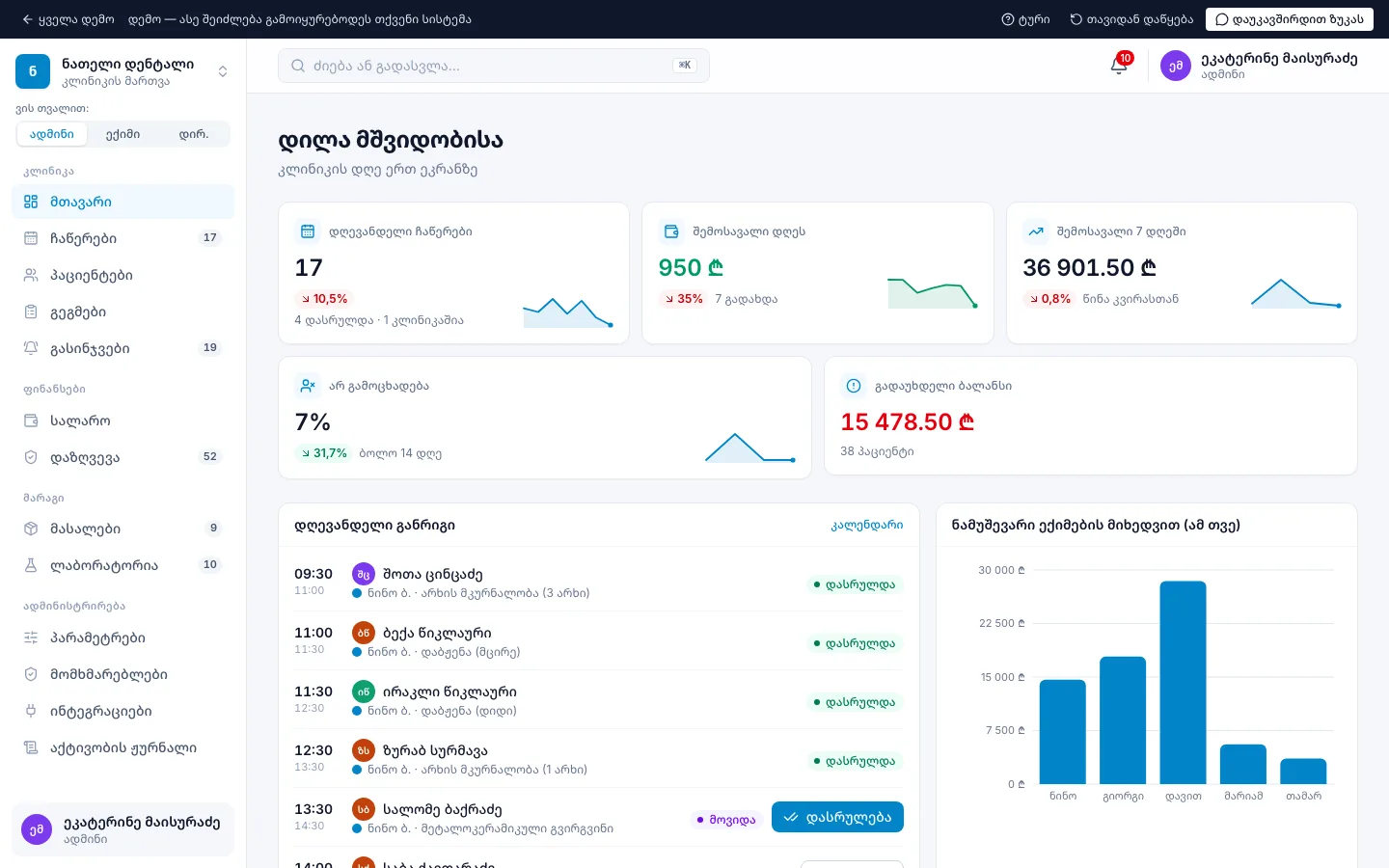Click the გადაუხდელი ბალანსი alert icon
1389x868 pixels.
[854, 386]
